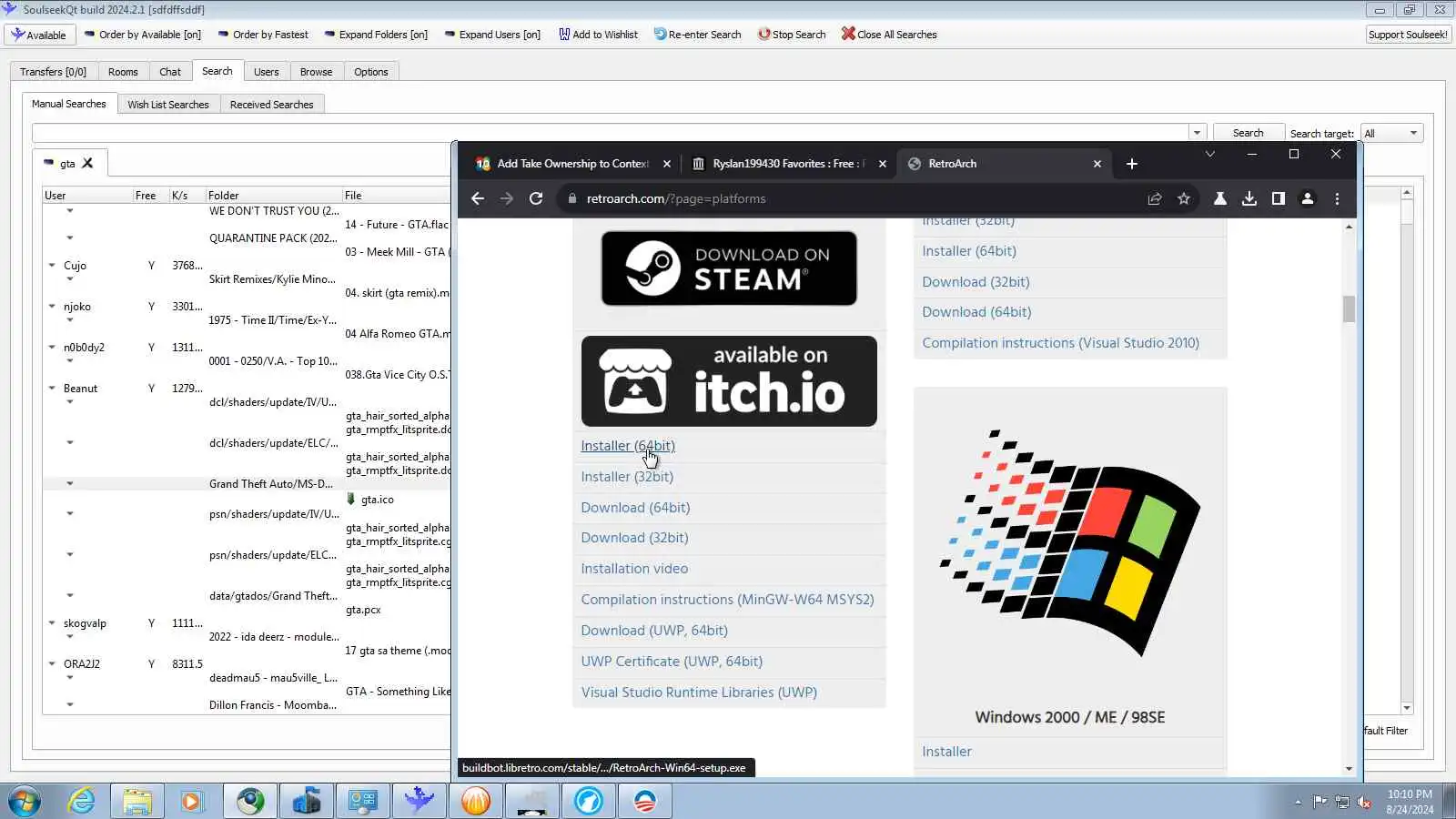
Task: Close the Add Take Ownership browser tab
Action: [x=667, y=164]
